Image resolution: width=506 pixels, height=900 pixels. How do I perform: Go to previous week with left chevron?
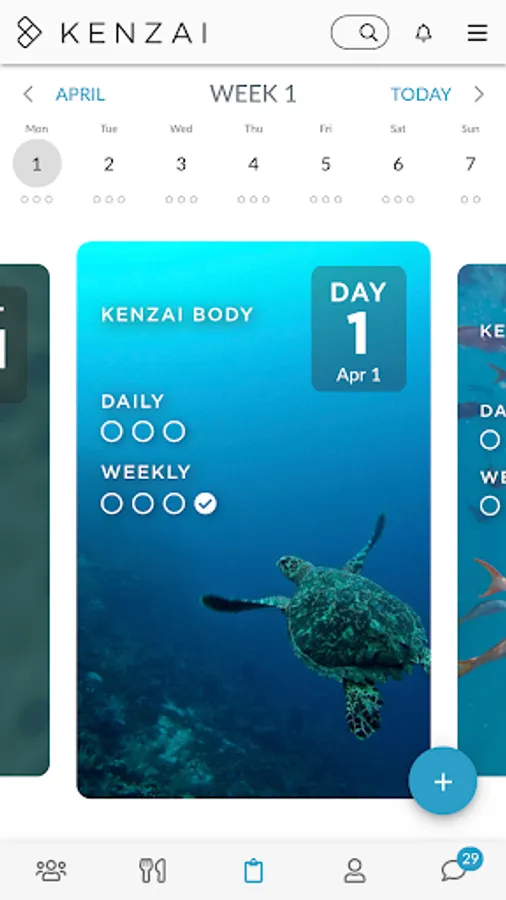[28, 94]
